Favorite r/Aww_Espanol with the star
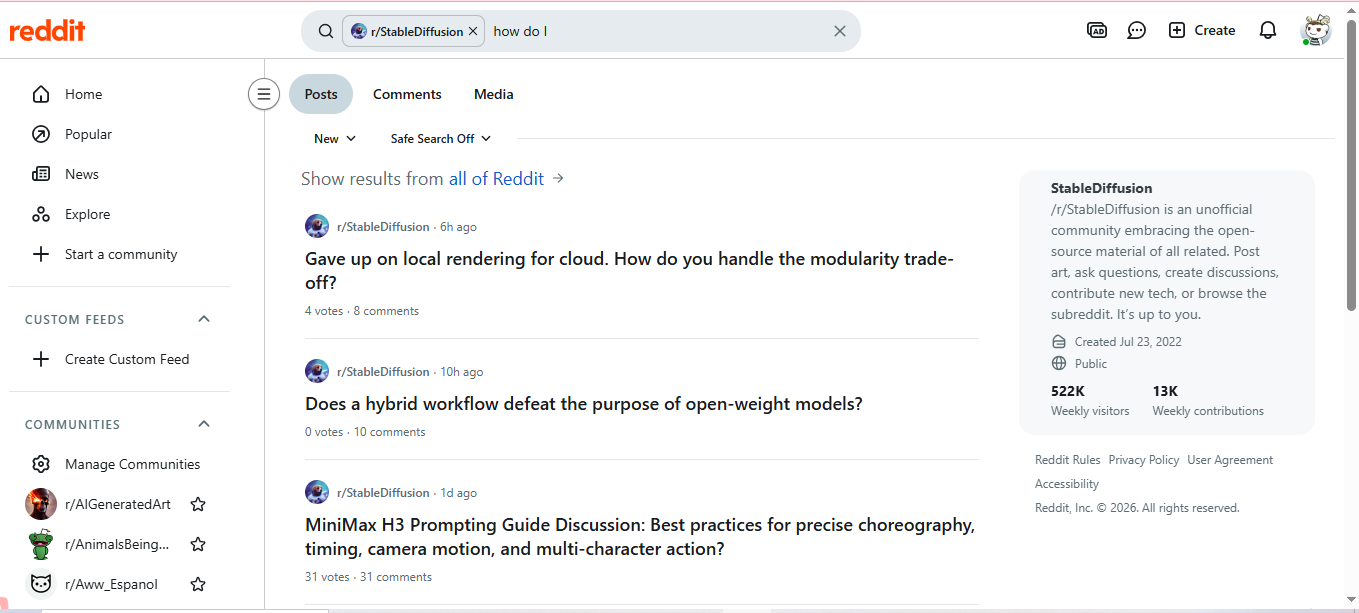 pos(198,584)
